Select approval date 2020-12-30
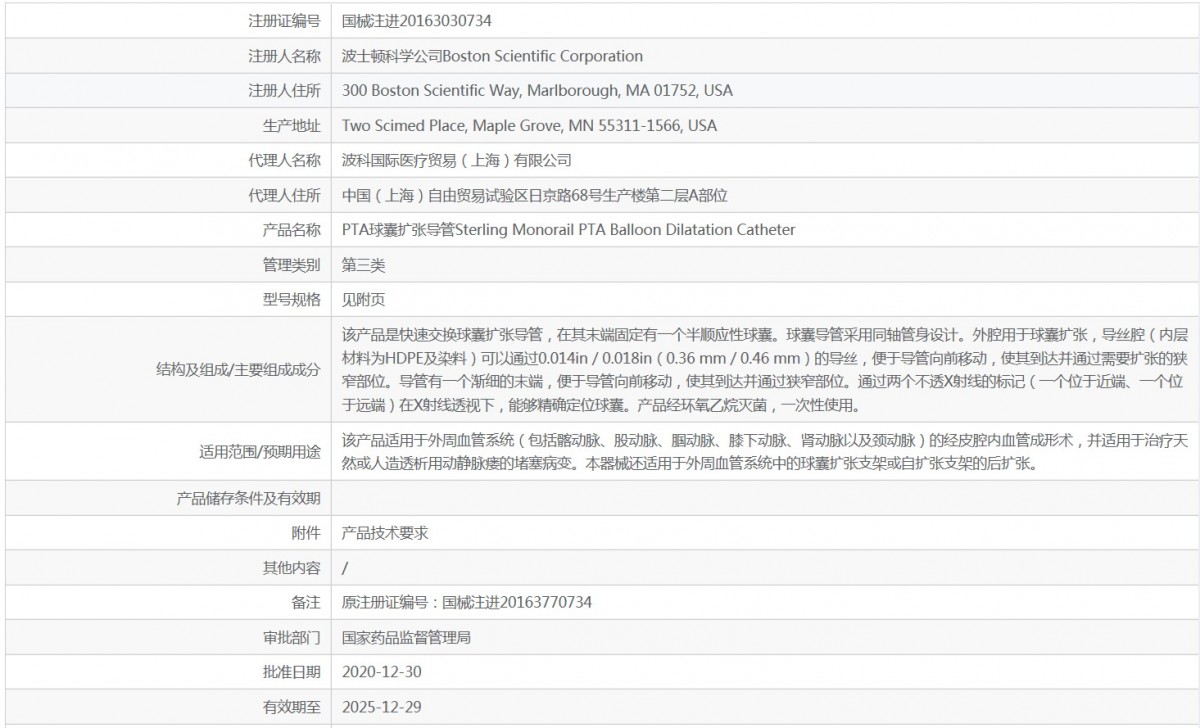1200x728 pixels. pos(381,672)
